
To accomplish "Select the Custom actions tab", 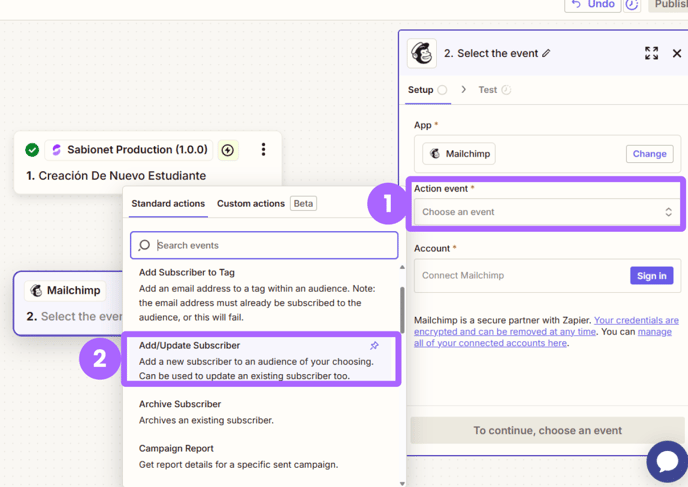I will click(251, 204).
